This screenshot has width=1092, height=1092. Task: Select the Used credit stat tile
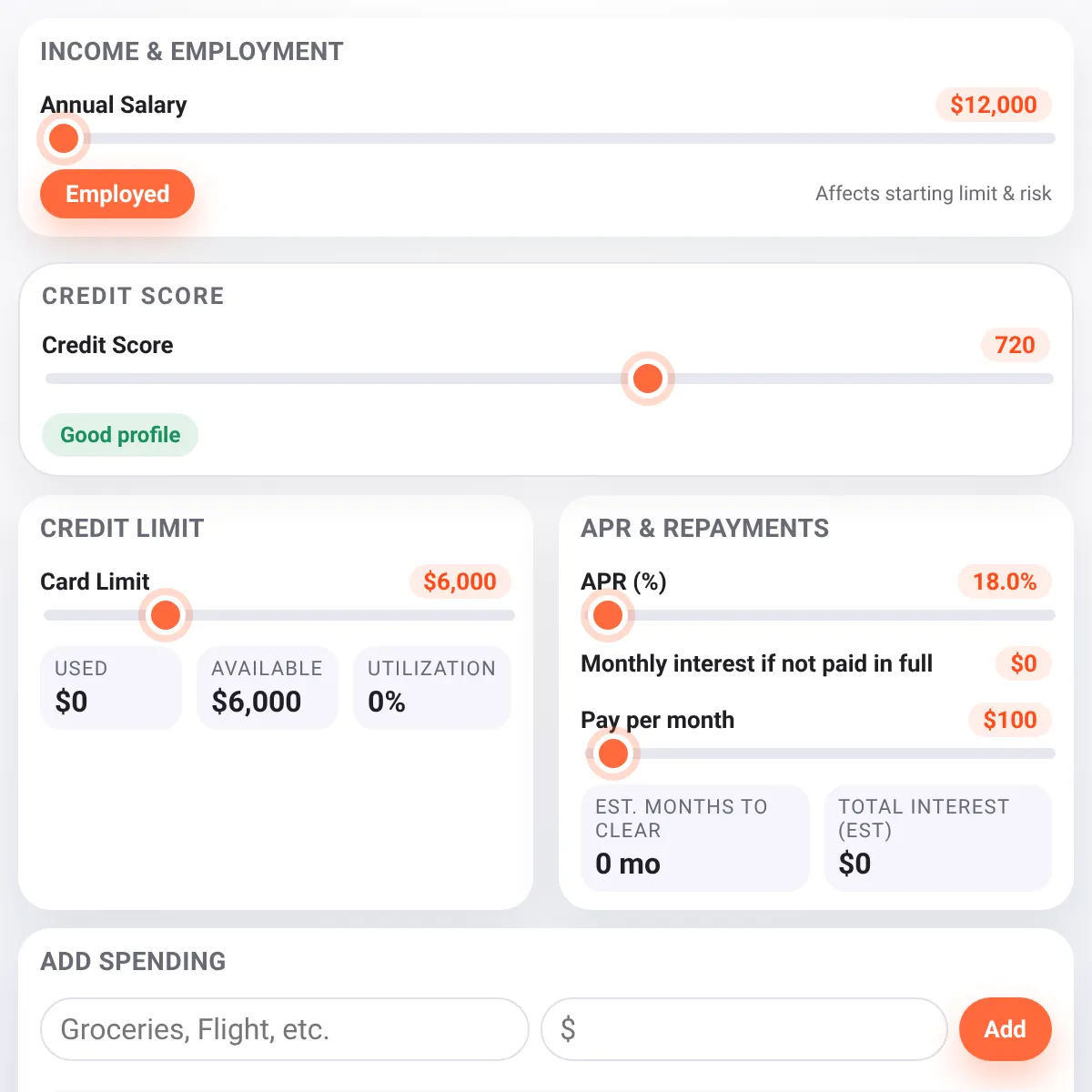click(111, 688)
